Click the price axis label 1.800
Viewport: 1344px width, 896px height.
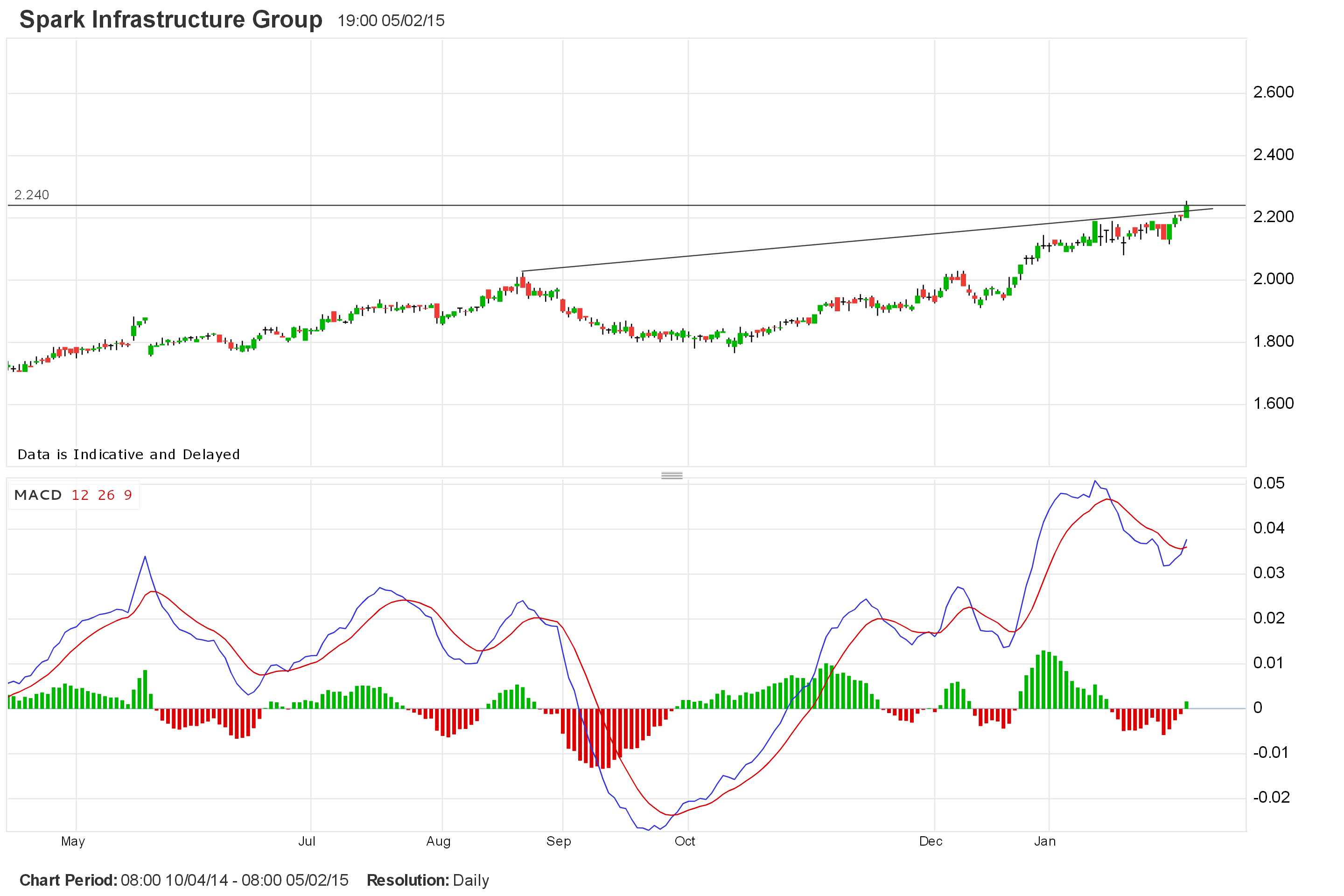pyautogui.click(x=1273, y=341)
